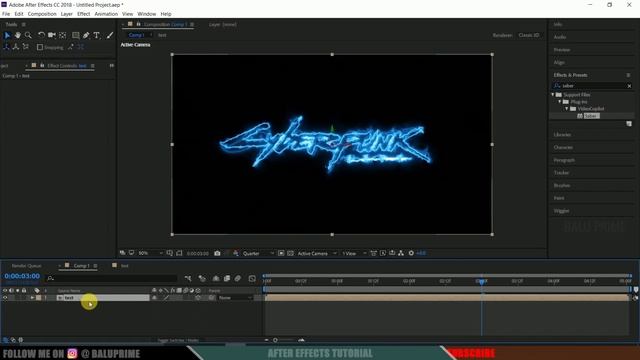
Task: Select the Hand tool
Action: [18, 36]
